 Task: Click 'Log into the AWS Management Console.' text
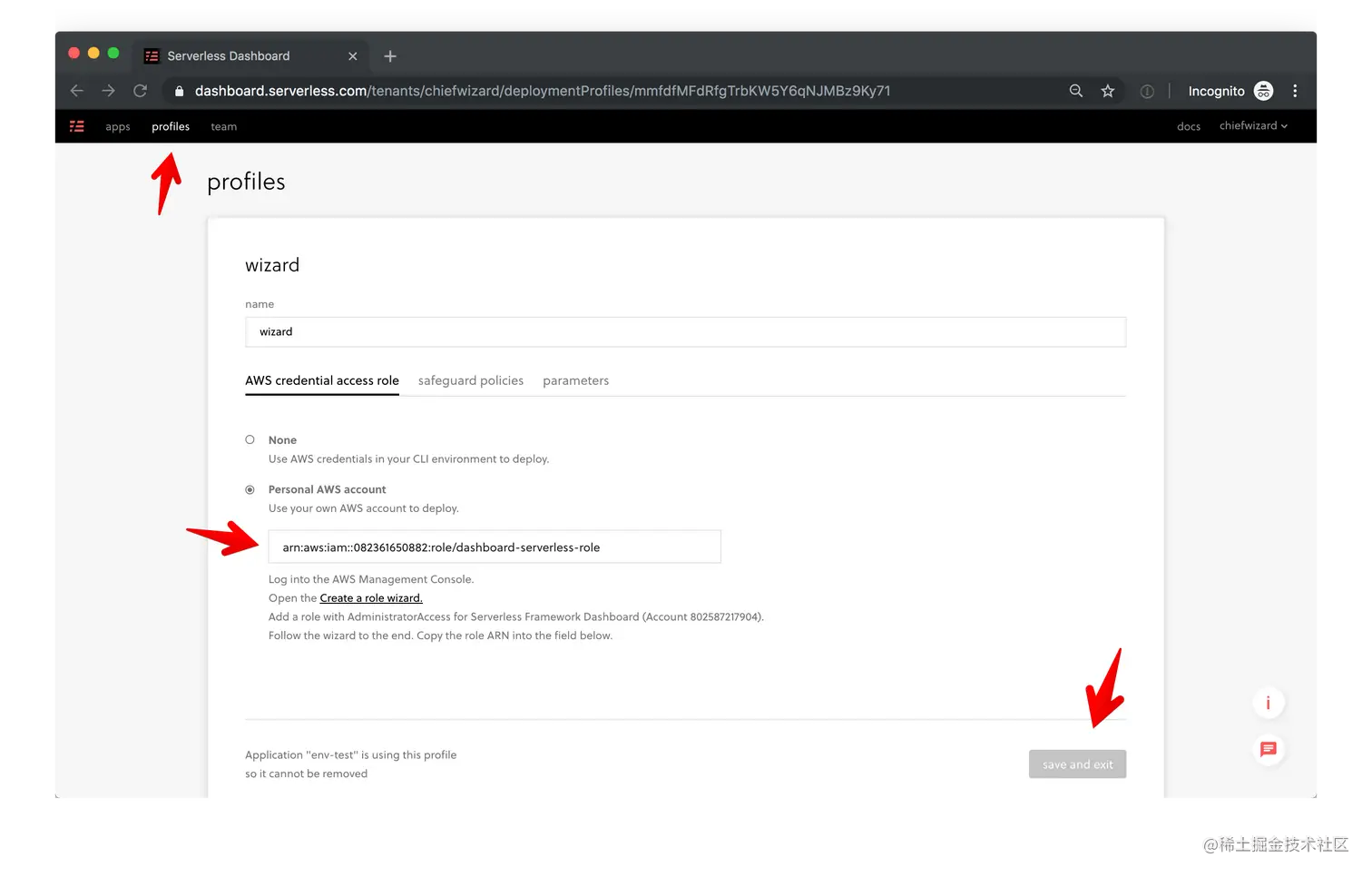[x=371, y=579]
